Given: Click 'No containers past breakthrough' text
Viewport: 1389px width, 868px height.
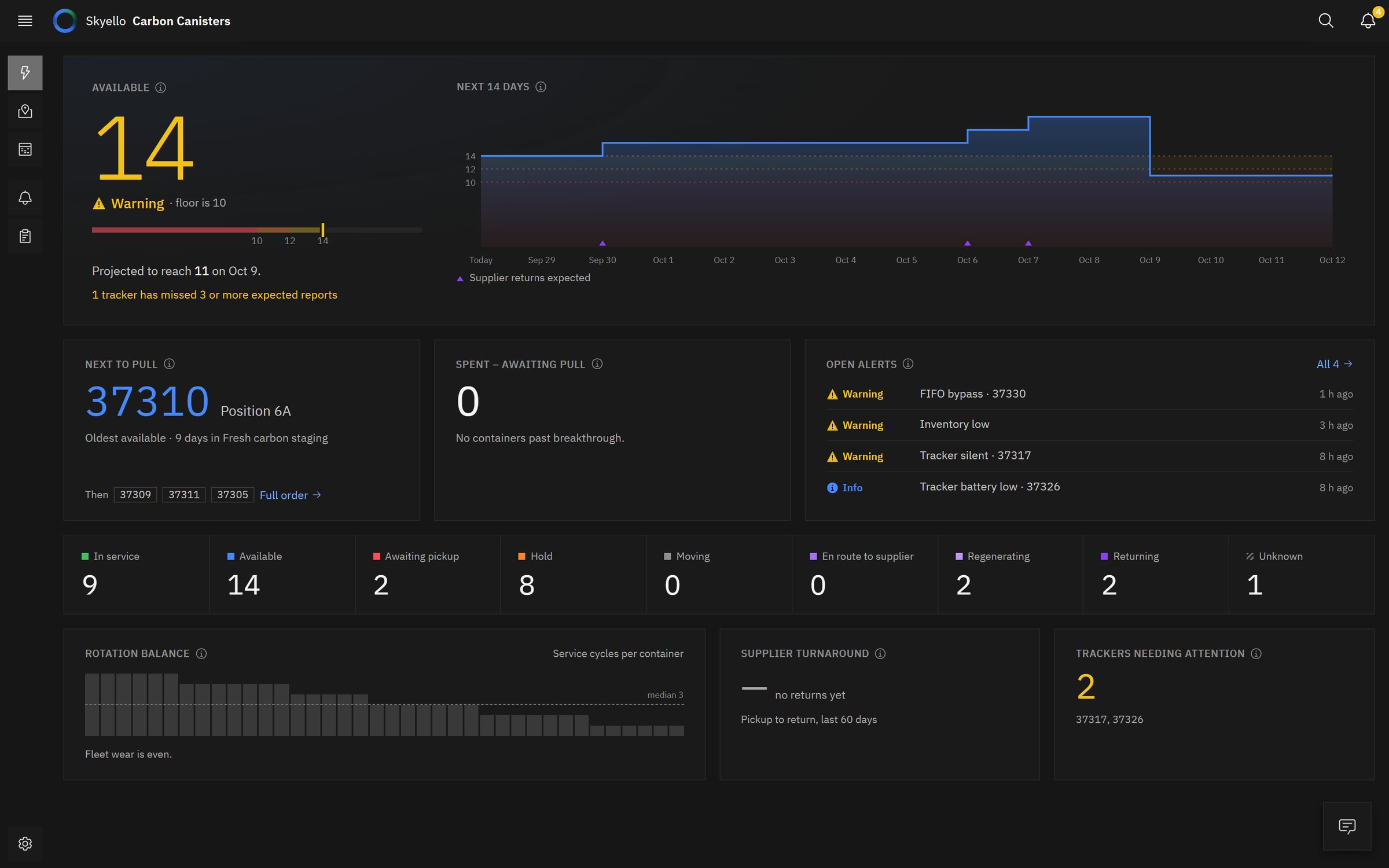Looking at the screenshot, I should point(539,438).
